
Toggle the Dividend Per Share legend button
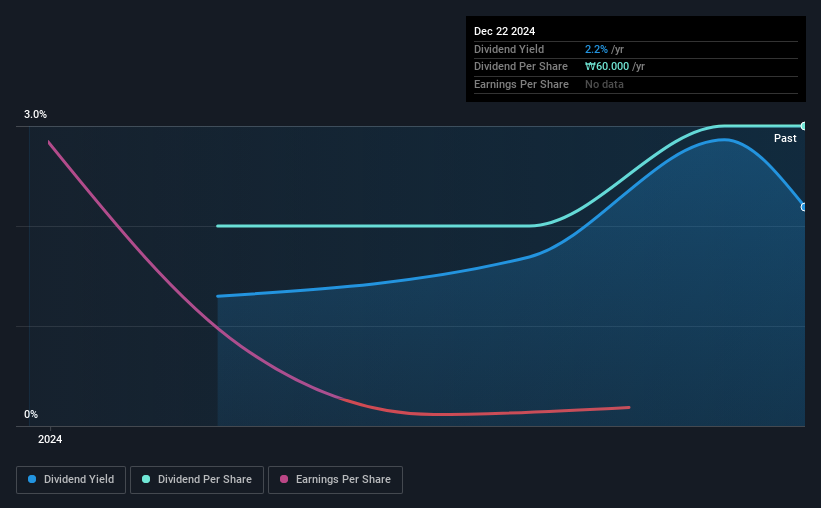click(x=197, y=480)
